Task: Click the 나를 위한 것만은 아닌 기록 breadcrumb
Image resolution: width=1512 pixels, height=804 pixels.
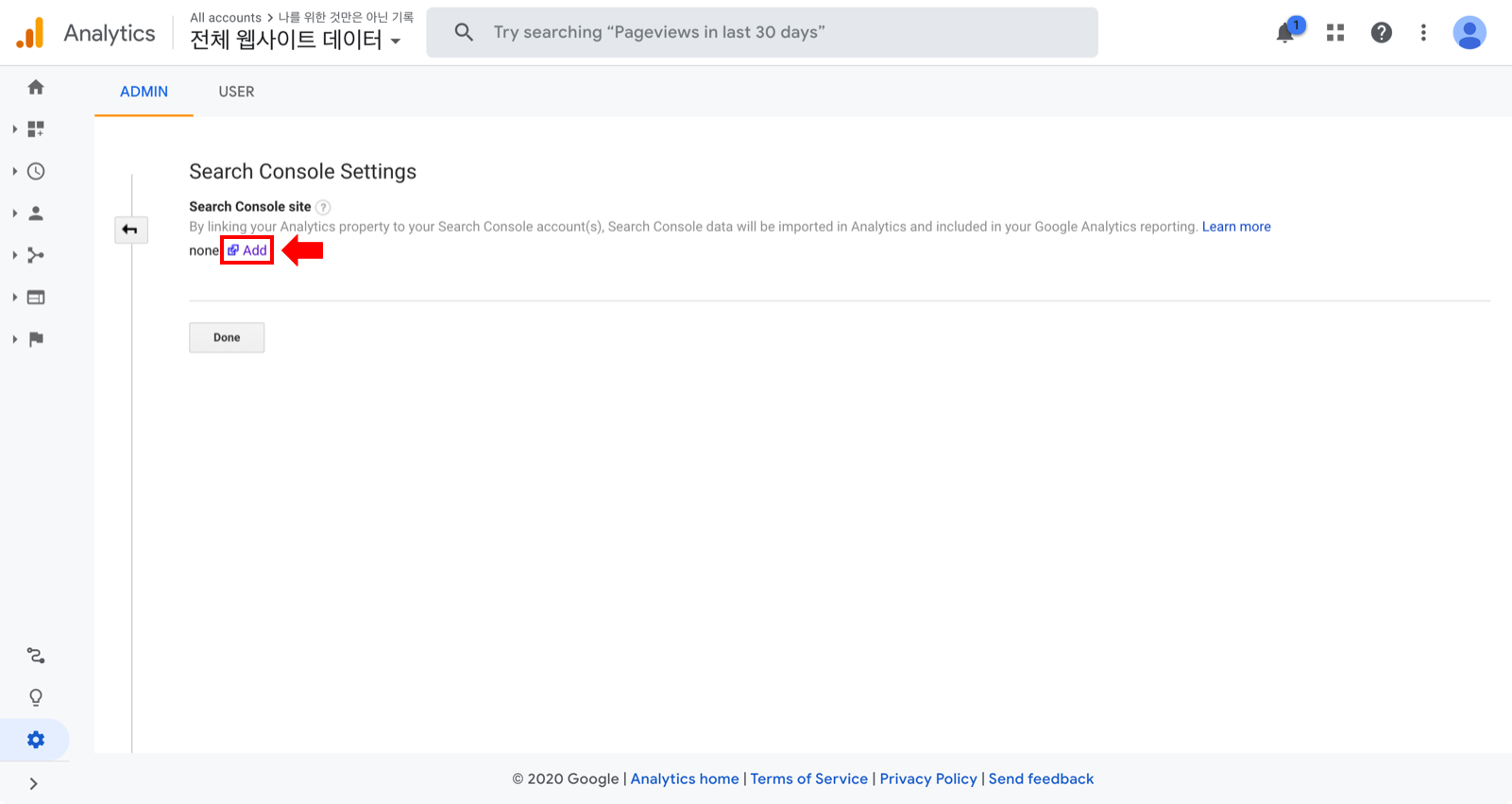Action: [x=346, y=17]
